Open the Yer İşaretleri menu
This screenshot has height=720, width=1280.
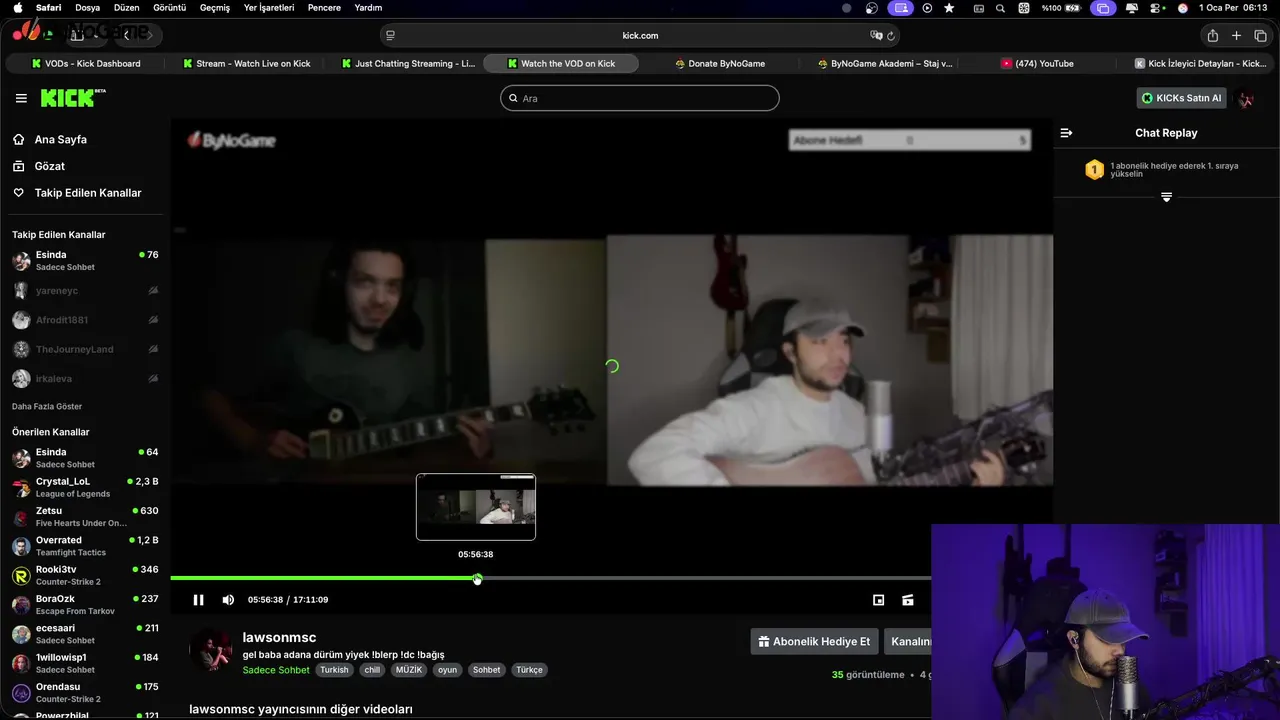[x=269, y=7]
